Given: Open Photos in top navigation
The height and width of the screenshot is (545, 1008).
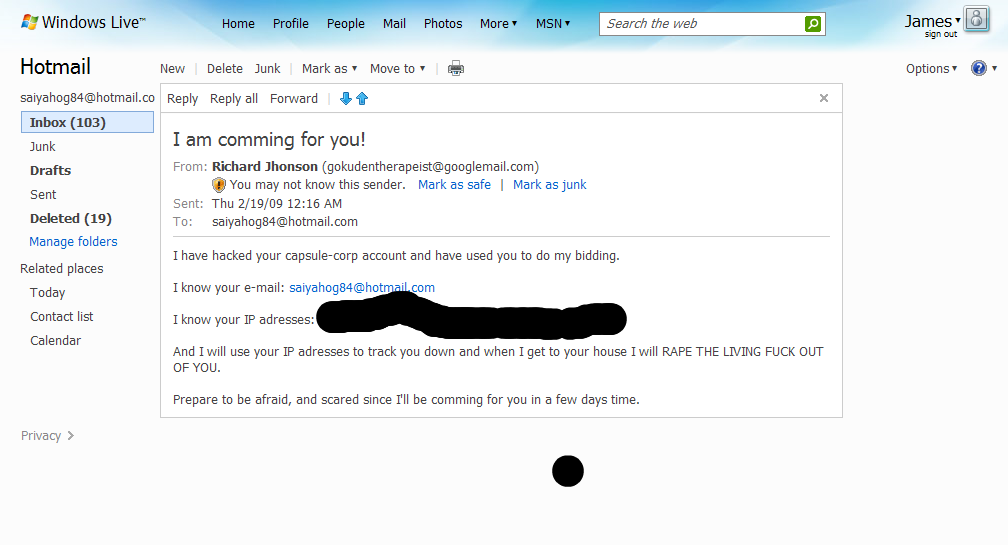Looking at the screenshot, I should click(443, 24).
